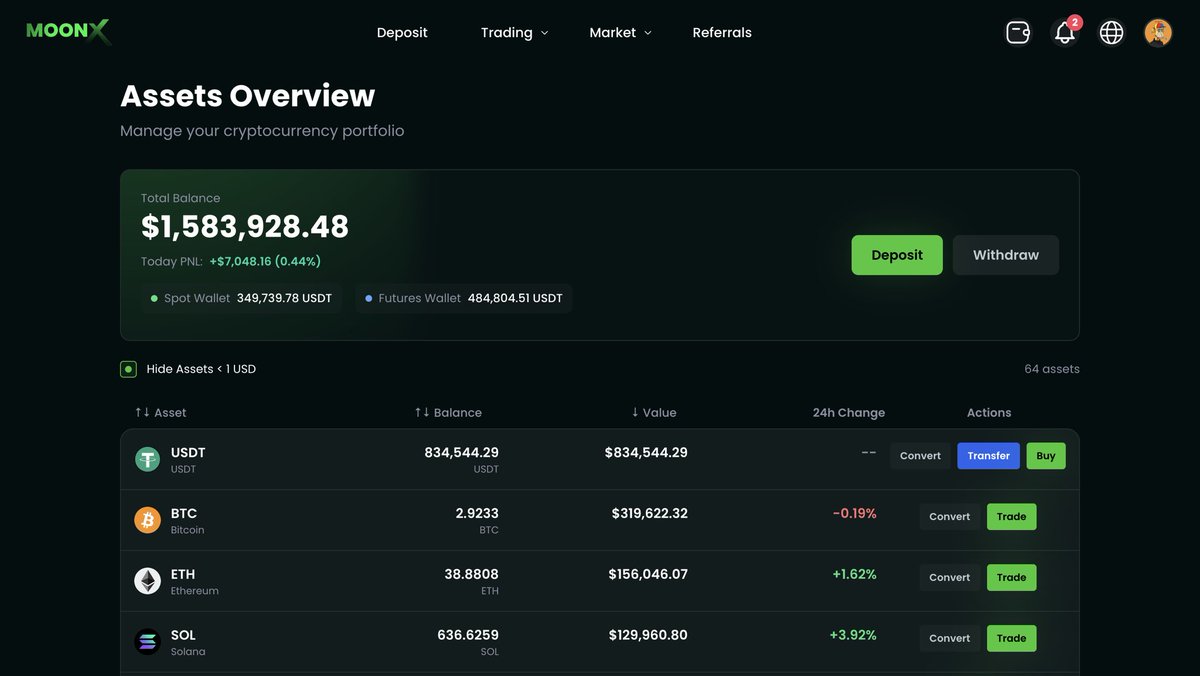The image size is (1200, 676).
Task: Sort by Balance column arrows
Action: [422, 413]
